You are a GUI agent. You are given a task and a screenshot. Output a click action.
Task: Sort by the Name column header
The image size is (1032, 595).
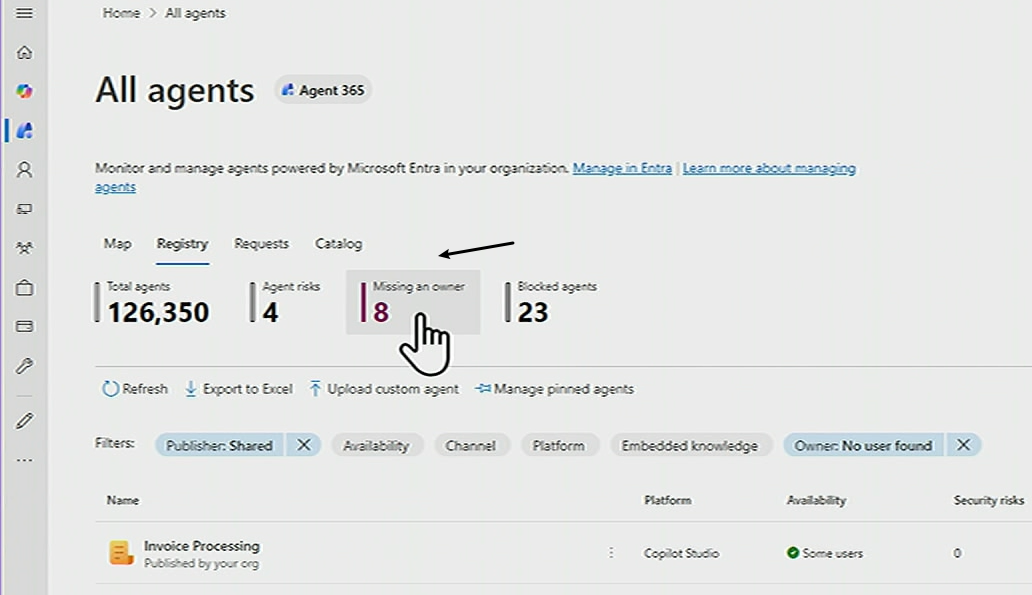point(123,500)
